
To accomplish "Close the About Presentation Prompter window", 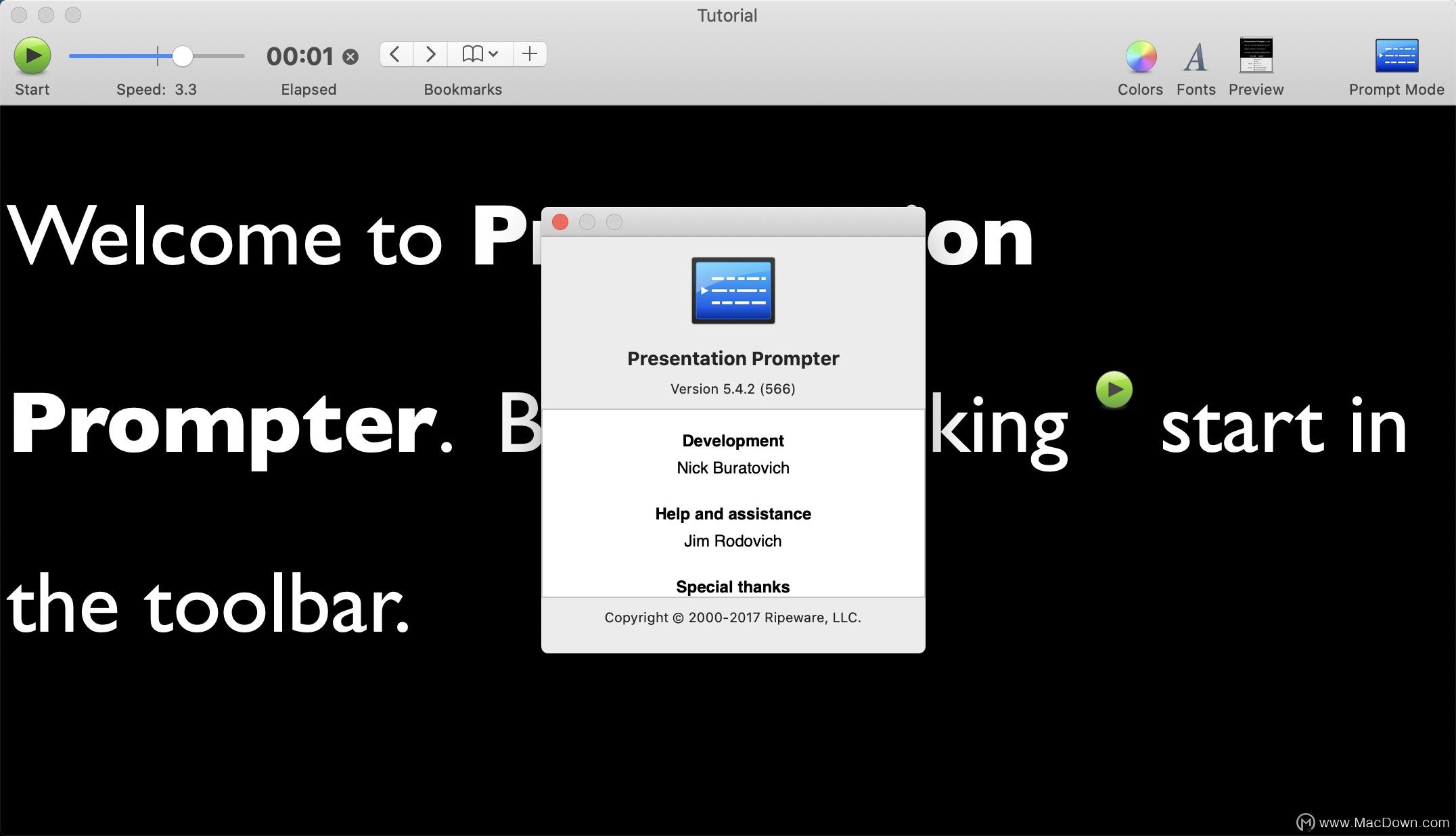I will (x=560, y=222).
